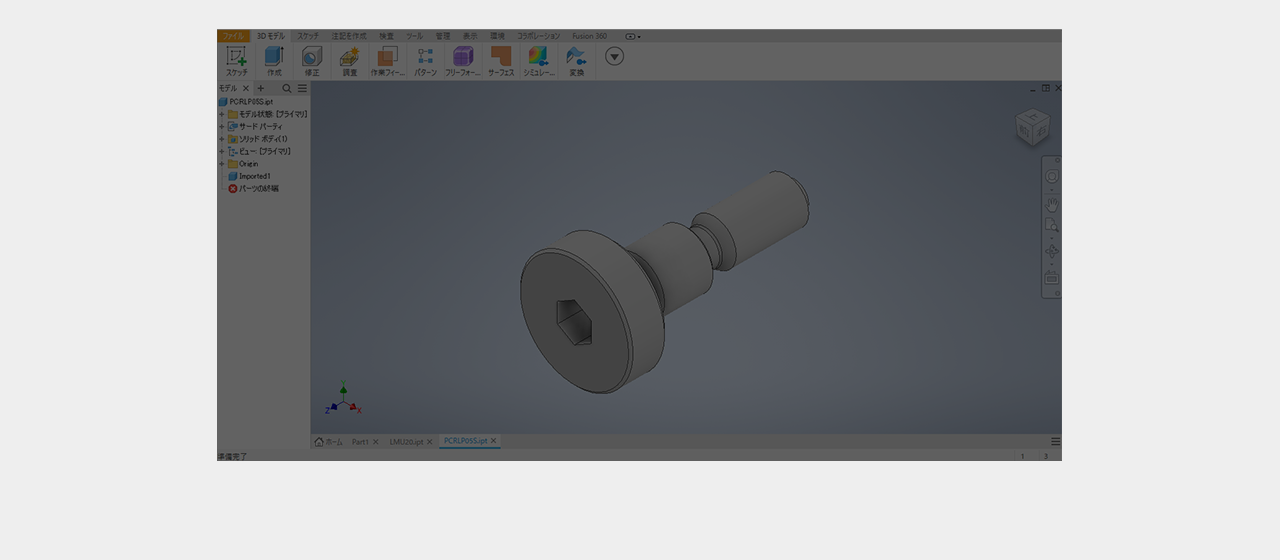Select the サーフェス (Surface) tools
The width and height of the screenshot is (1280, 560).
[x=500, y=59]
